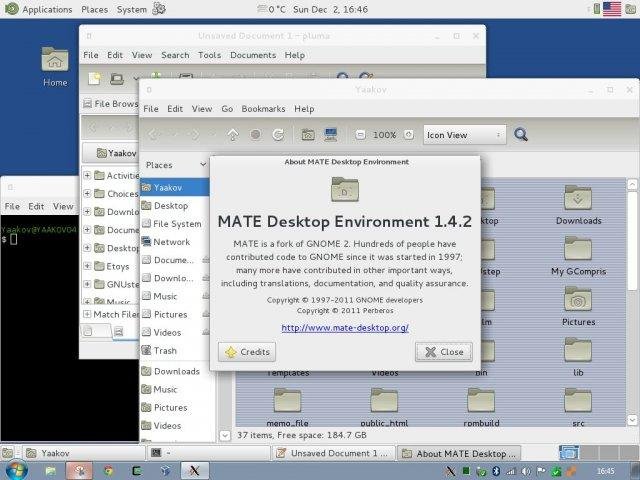Select the src folder icon
Image resolution: width=640 pixels, height=480 pixels.
point(578,407)
